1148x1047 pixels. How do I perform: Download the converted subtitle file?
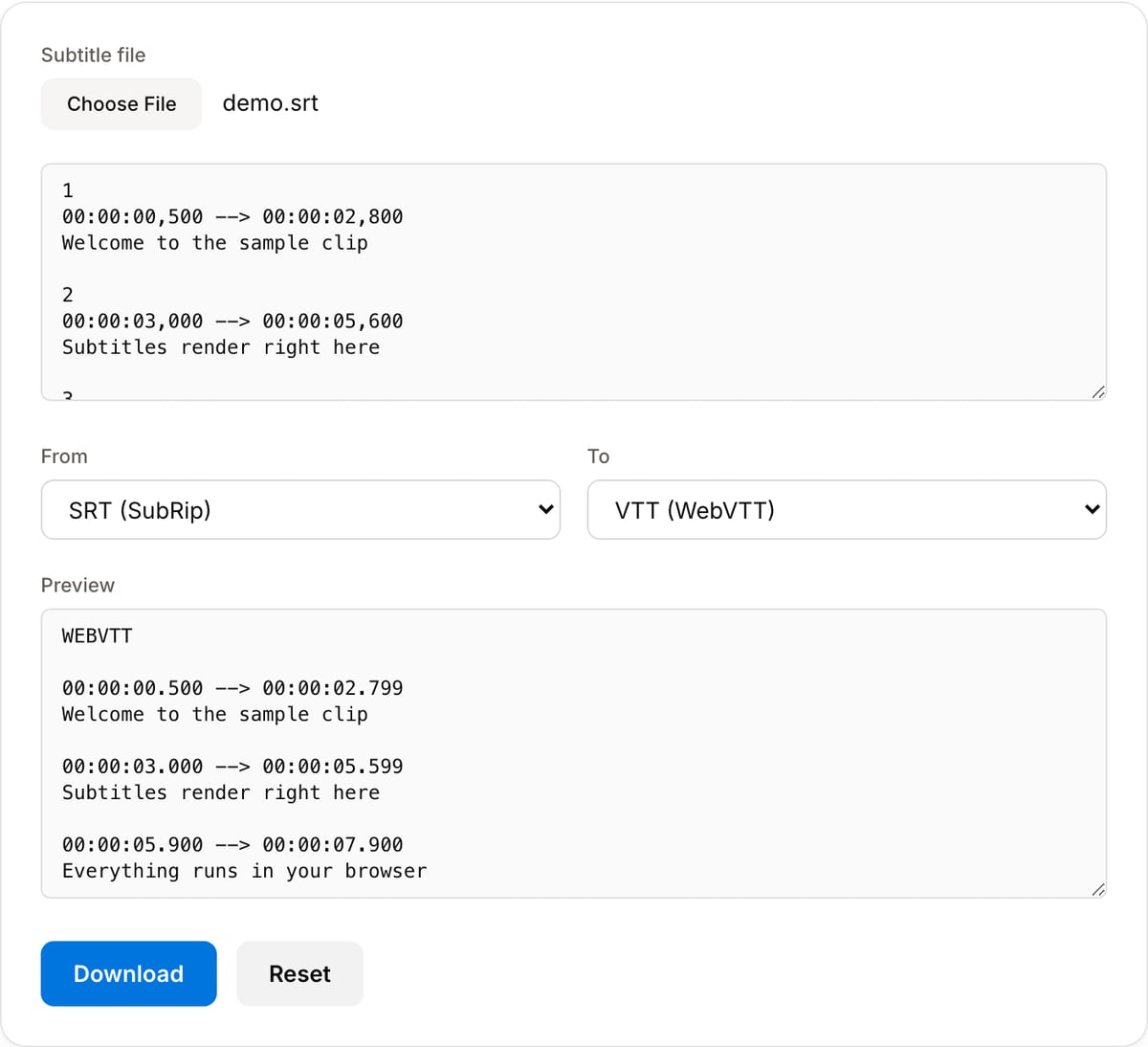point(128,973)
